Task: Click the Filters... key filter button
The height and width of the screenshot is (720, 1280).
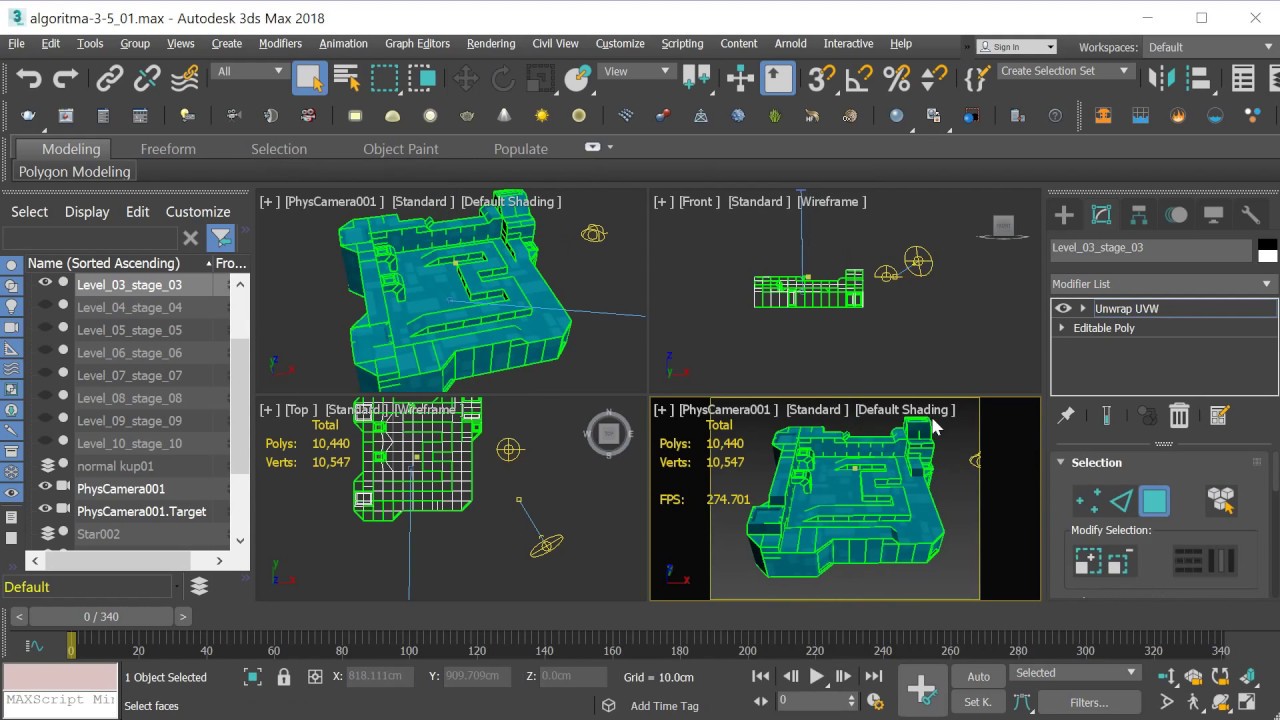Action: tap(1089, 702)
